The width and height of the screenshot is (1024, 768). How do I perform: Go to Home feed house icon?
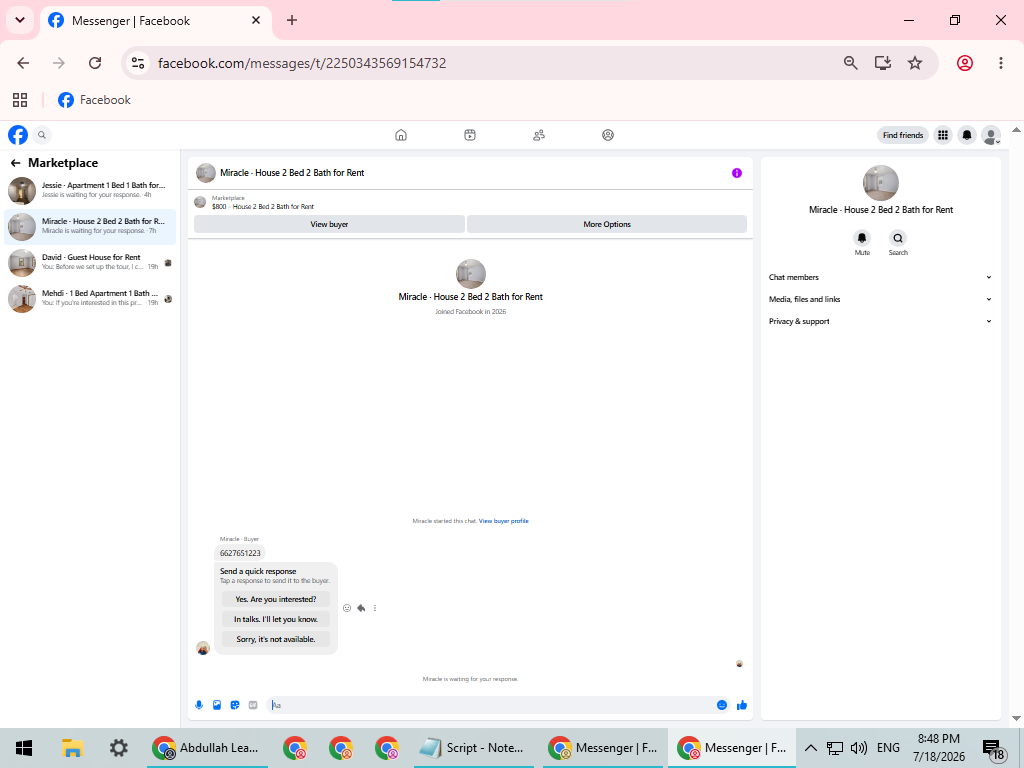pos(401,135)
